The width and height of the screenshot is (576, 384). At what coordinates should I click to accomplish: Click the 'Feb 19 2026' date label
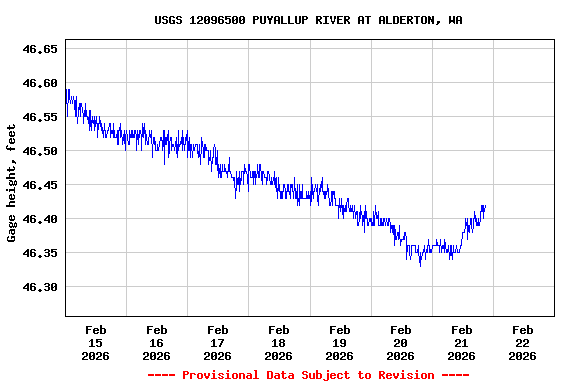click(339, 343)
